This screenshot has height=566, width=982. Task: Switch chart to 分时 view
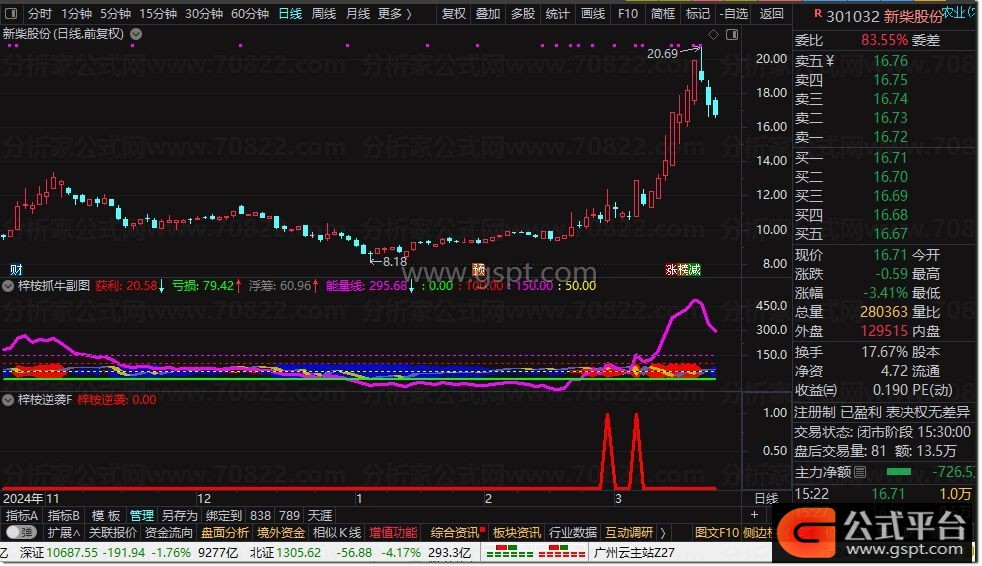pos(39,13)
